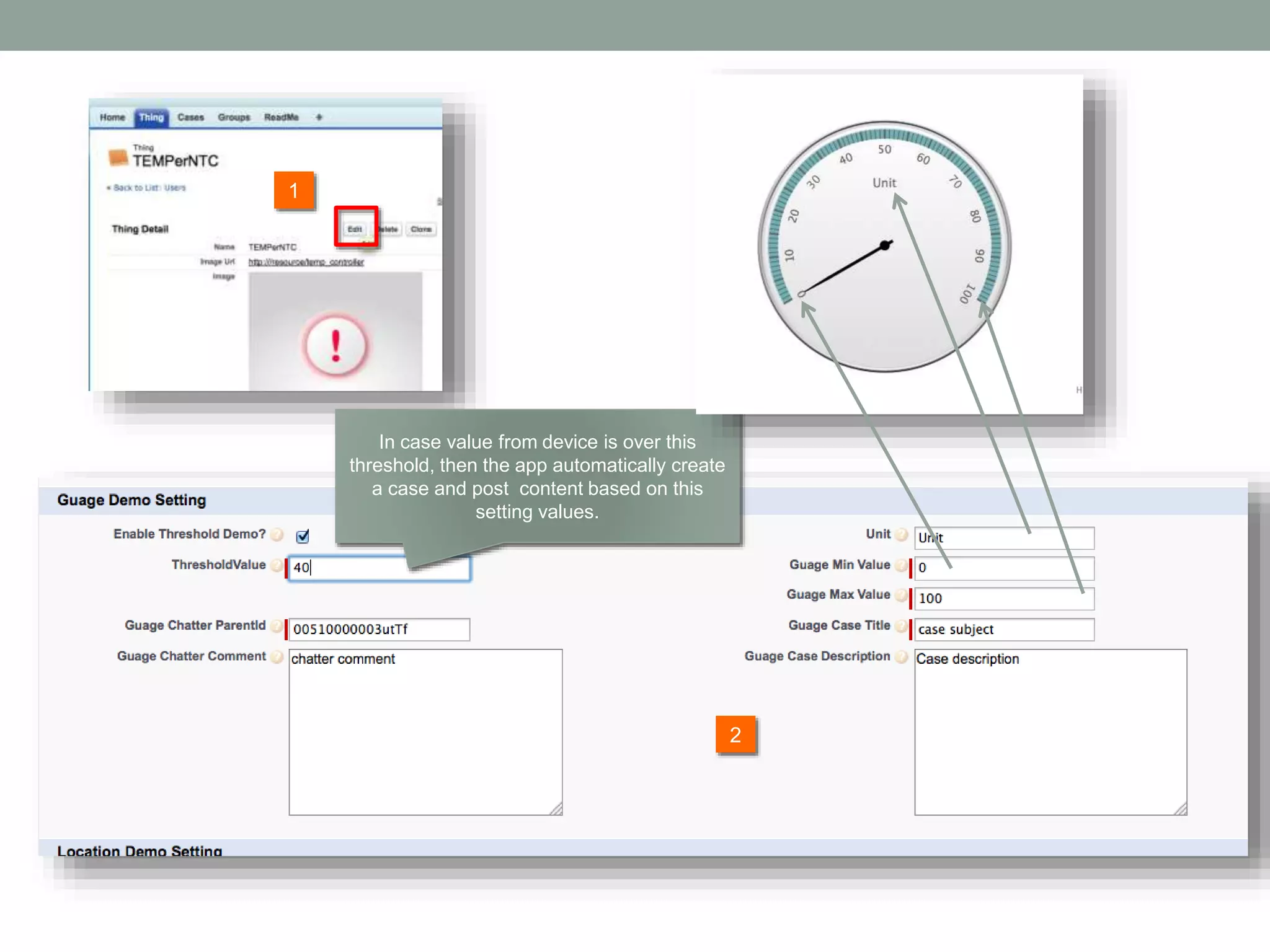Screen dimensions: 1270x952
Task: Follow the Back to List: Users link
Action: (x=149, y=188)
